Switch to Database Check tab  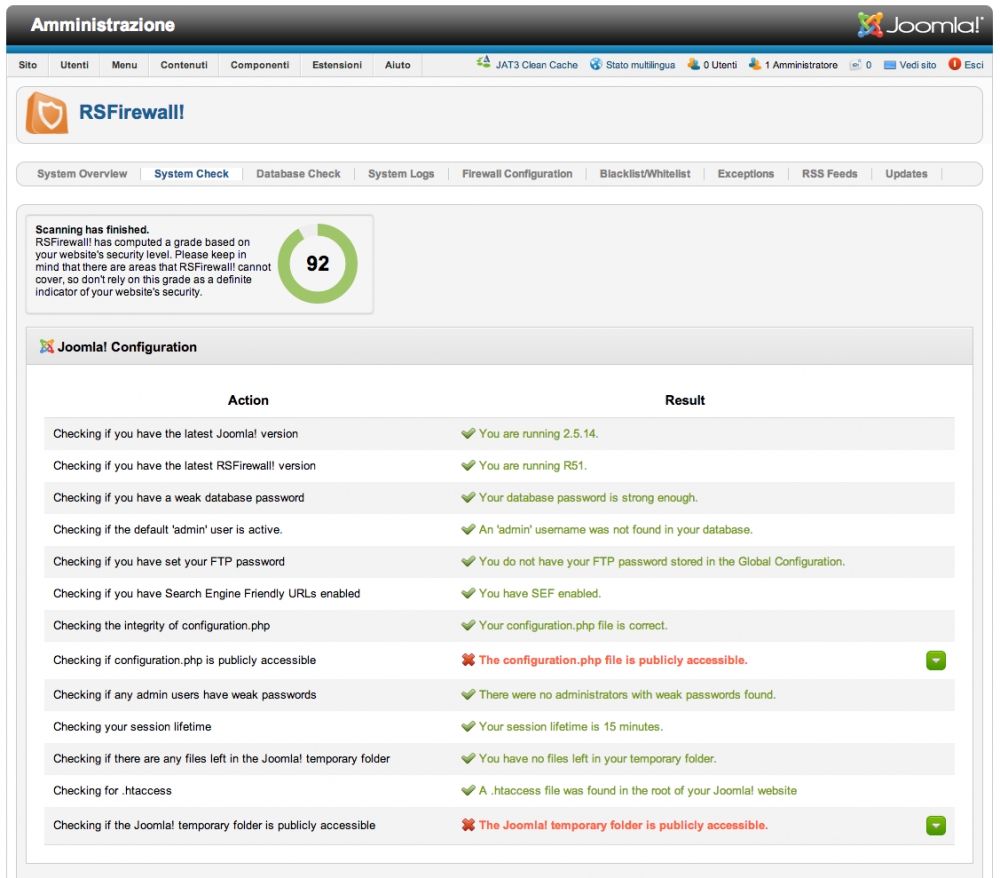coord(298,173)
